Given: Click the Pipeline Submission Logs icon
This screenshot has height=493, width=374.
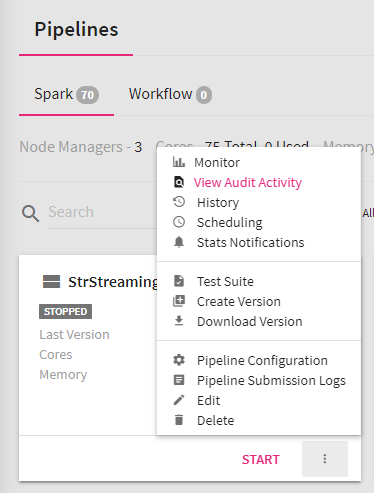Looking at the screenshot, I should tap(179, 380).
